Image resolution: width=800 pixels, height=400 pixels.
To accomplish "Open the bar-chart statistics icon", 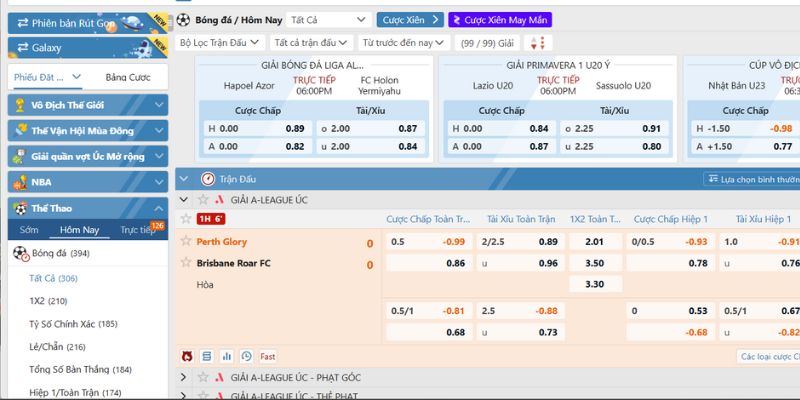I will tap(225, 355).
